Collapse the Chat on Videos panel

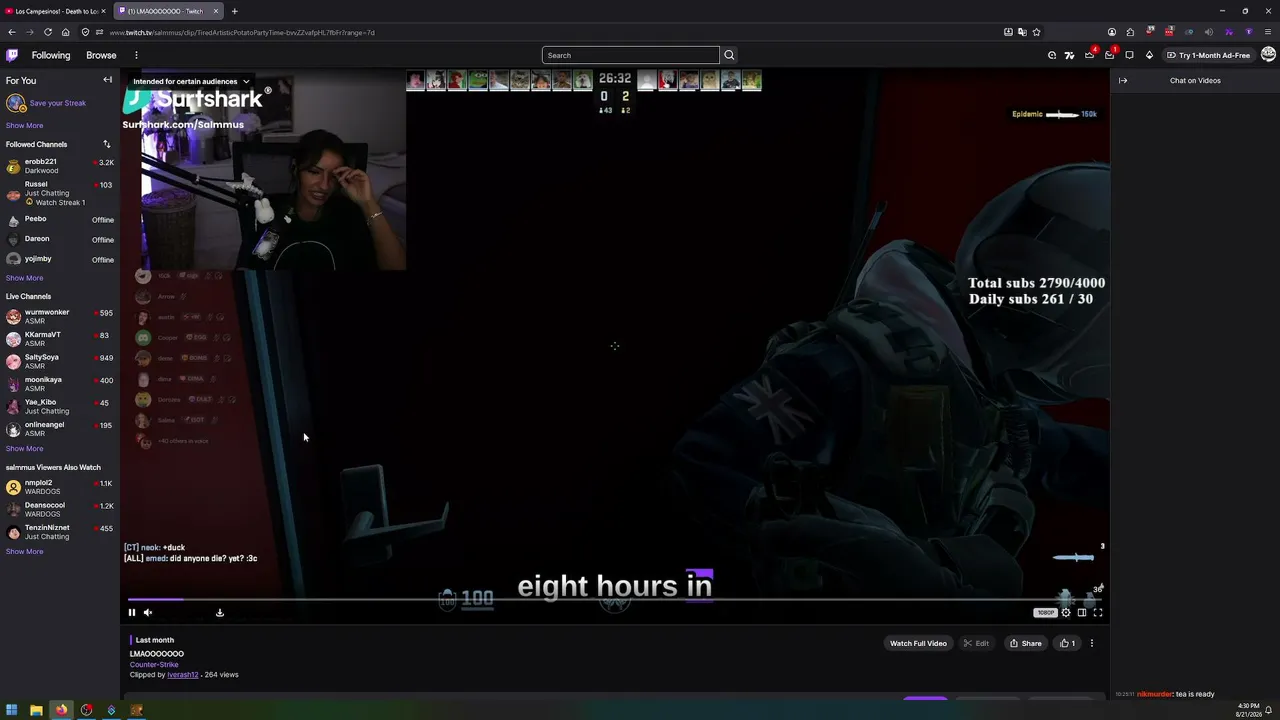[1123, 80]
